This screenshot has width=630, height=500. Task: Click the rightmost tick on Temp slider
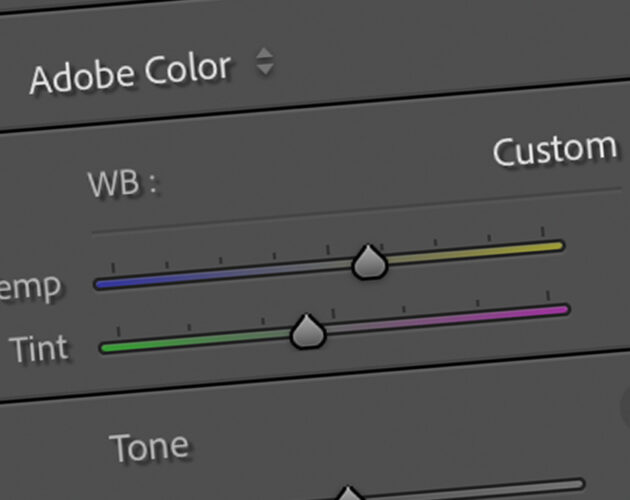[x=542, y=232]
